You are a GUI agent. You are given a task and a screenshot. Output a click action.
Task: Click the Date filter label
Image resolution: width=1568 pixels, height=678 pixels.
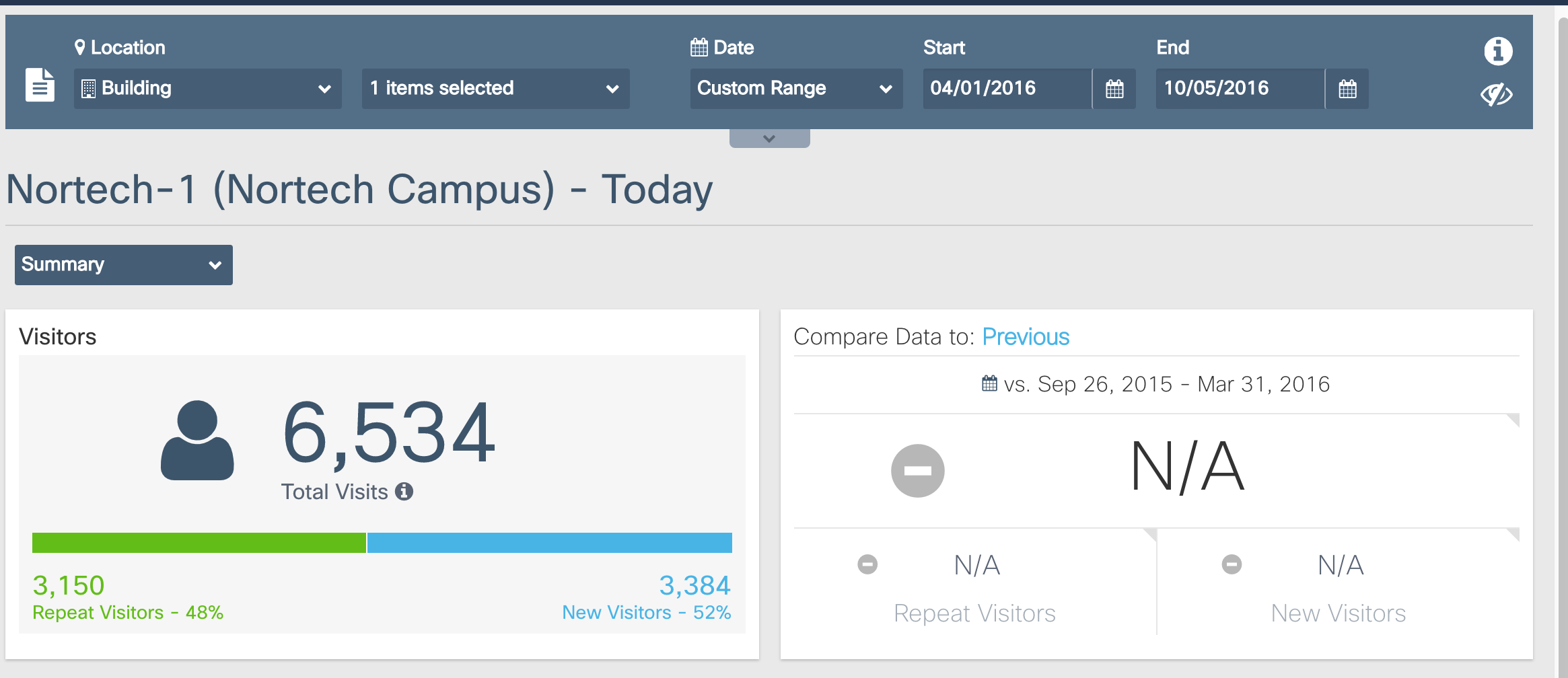(x=722, y=48)
